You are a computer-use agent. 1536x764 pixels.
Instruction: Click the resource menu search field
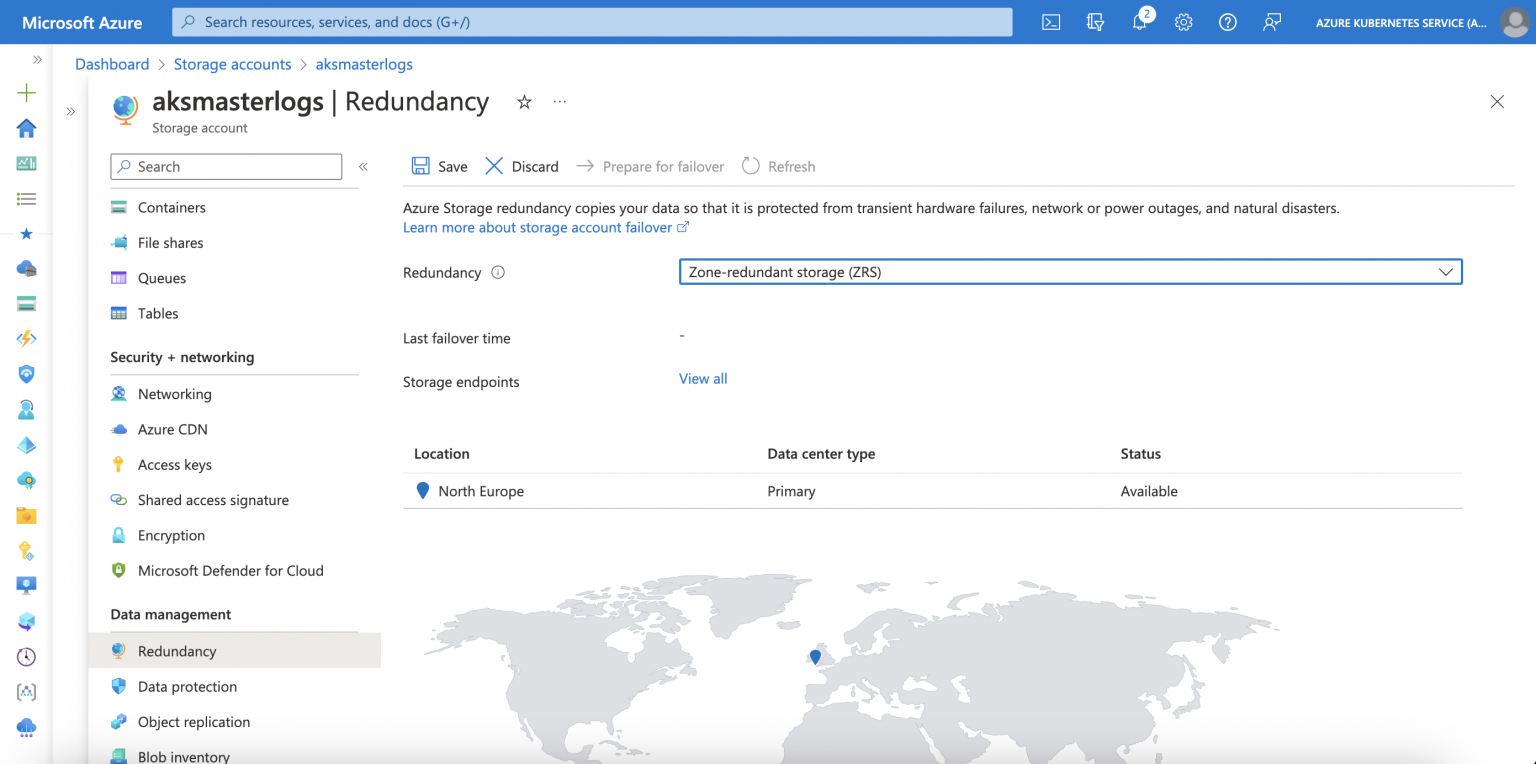(x=225, y=166)
